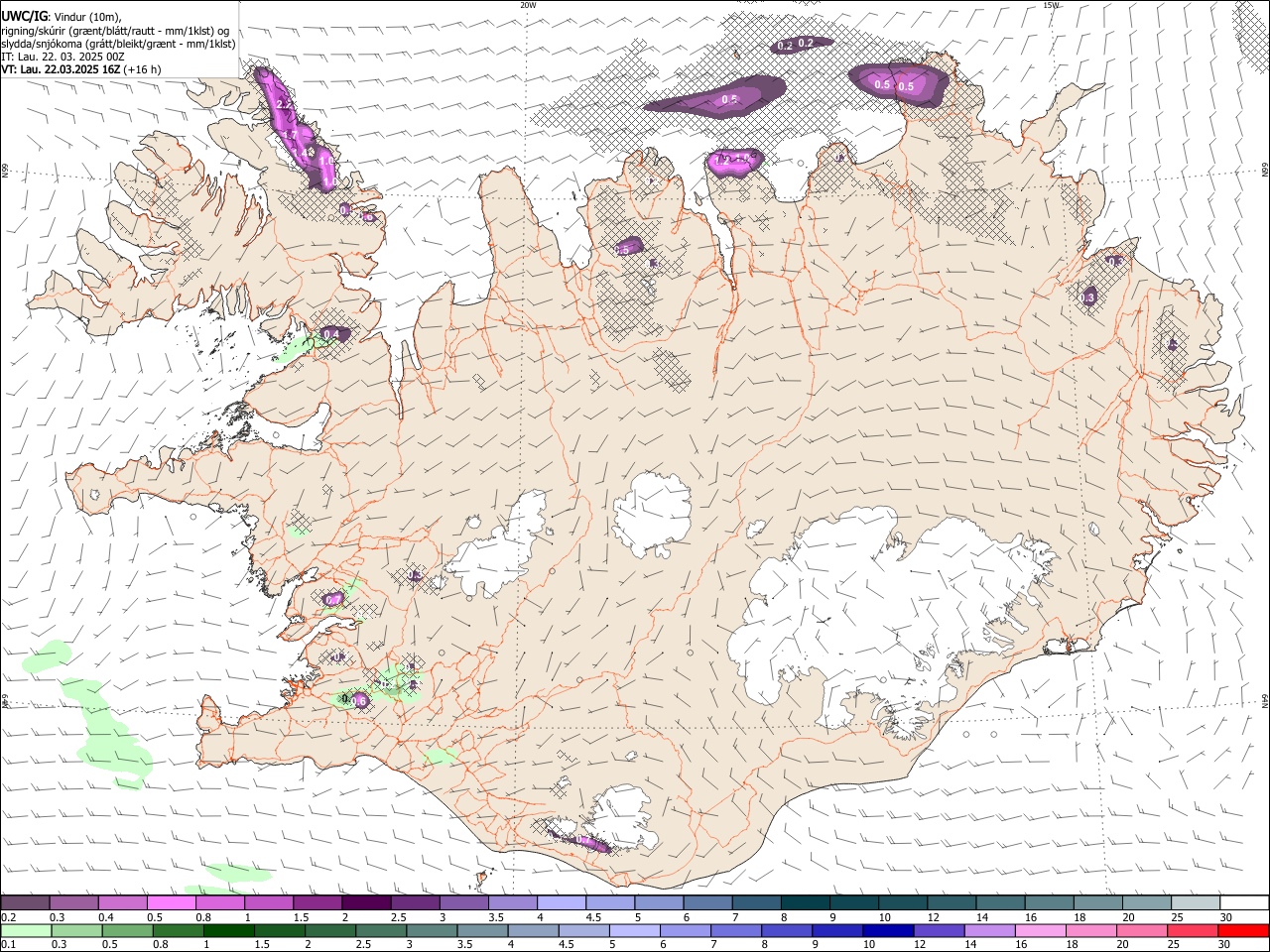Click the '3.5' number under the snow scale
This screenshot has height=952, width=1270.
pyautogui.click(x=496, y=917)
